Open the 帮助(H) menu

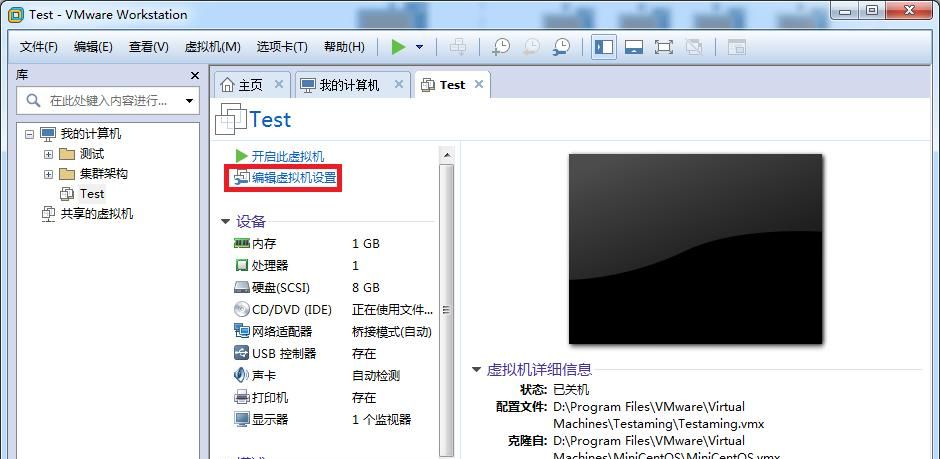344,47
